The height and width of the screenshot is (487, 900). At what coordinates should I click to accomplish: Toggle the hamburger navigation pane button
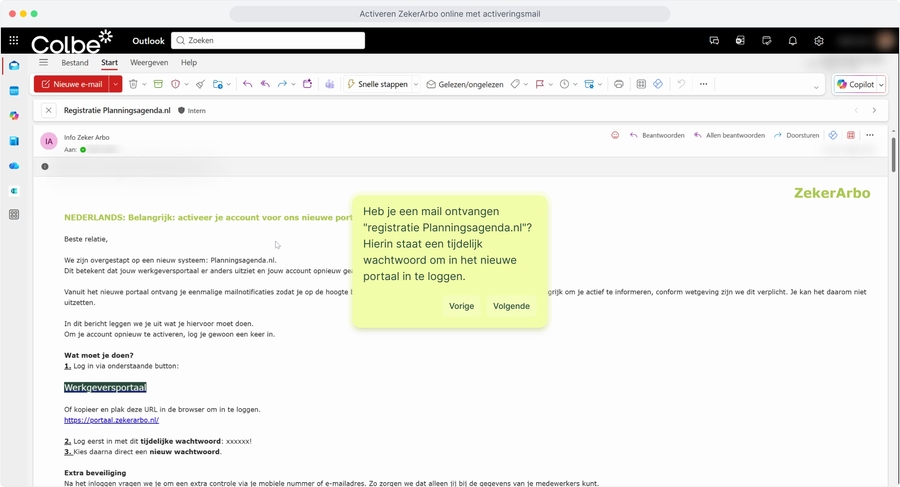click(43, 63)
